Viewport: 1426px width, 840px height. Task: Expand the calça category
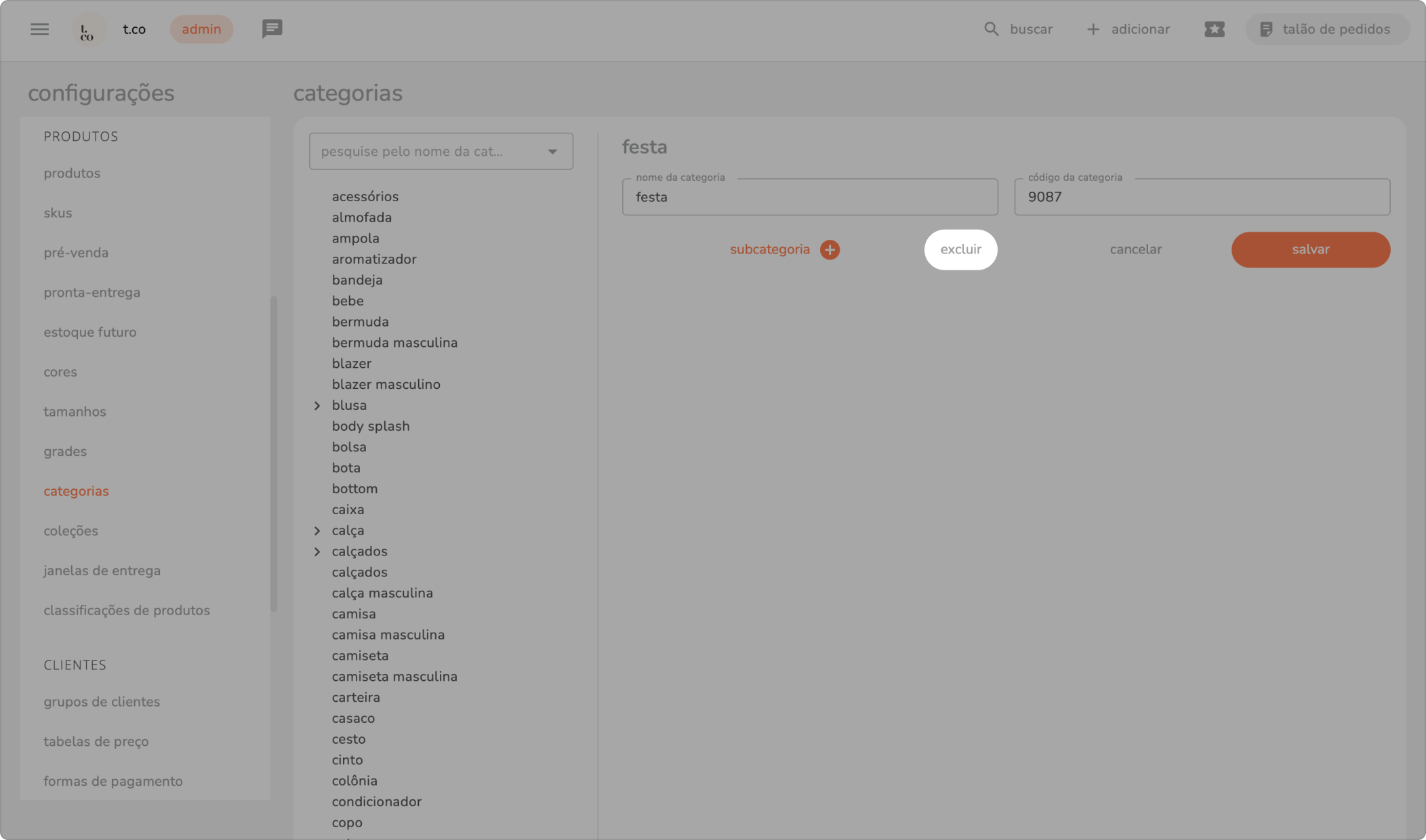coord(317,531)
